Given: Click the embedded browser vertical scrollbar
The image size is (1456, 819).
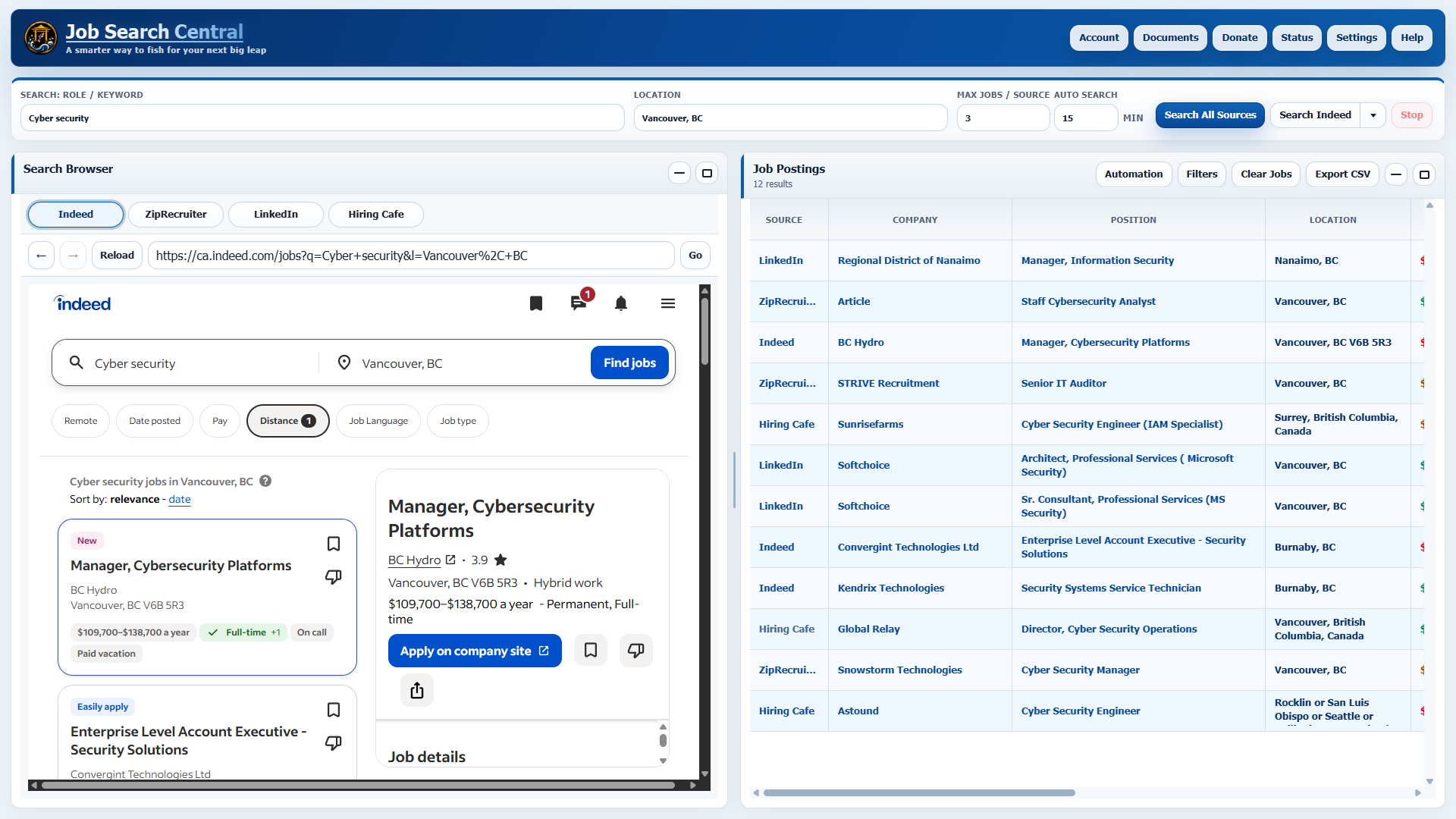Looking at the screenshot, I should click(x=704, y=331).
